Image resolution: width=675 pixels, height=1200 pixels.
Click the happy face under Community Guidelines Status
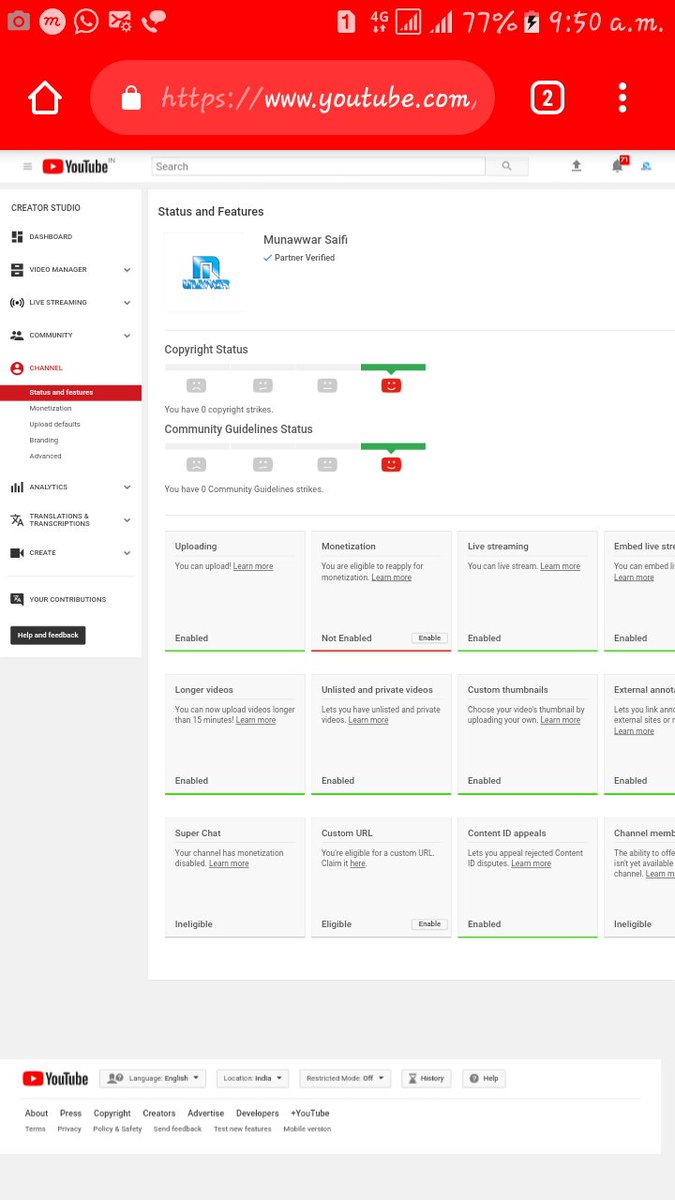pos(391,465)
